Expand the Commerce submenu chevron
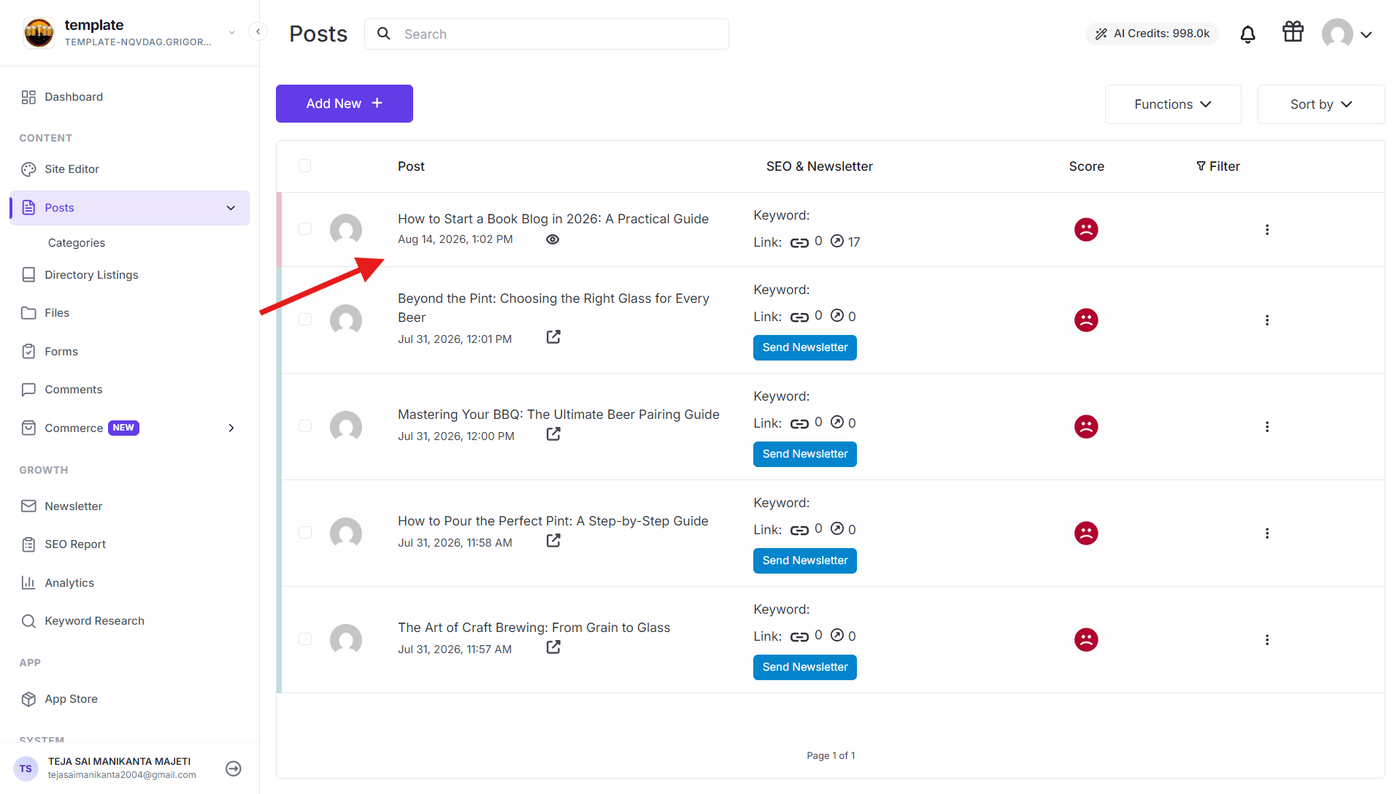This screenshot has height=794, width=1400. click(x=231, y=428)
